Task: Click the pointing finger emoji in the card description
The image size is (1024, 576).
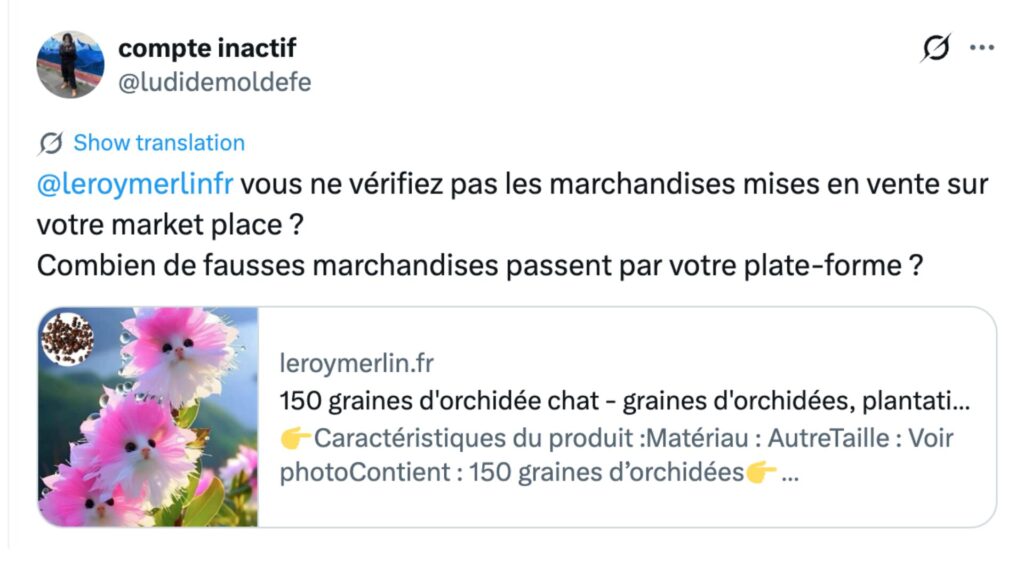Action: (x=295, y=437)
